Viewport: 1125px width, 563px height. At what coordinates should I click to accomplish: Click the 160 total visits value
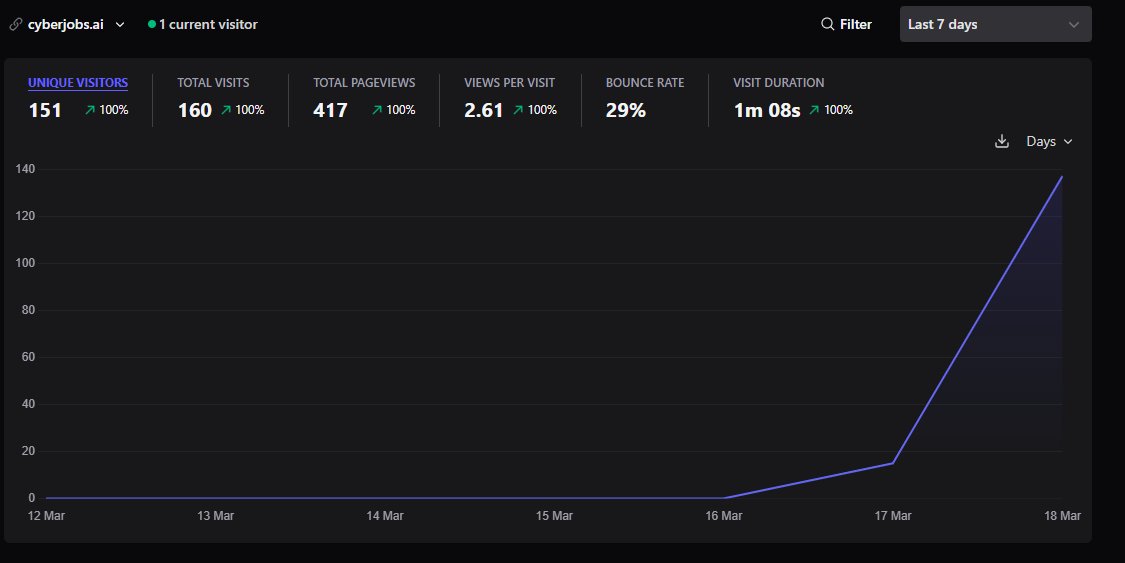195,110
